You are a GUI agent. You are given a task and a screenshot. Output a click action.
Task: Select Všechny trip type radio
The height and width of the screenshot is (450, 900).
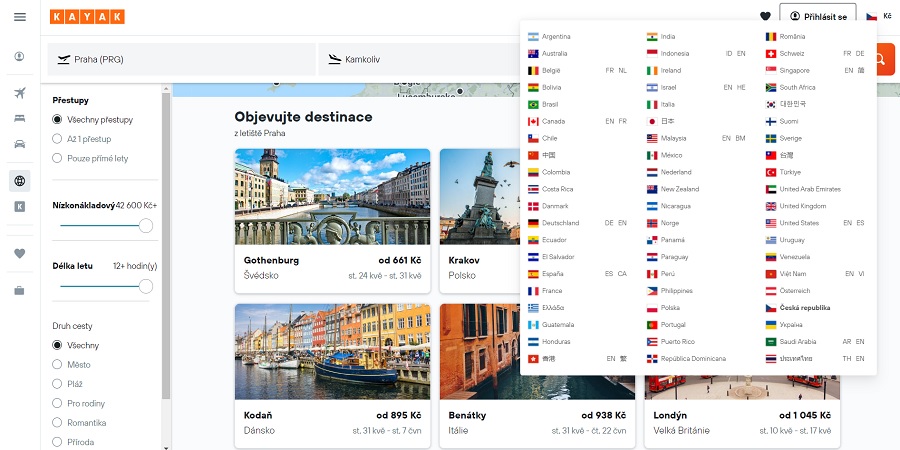(57, 345)
